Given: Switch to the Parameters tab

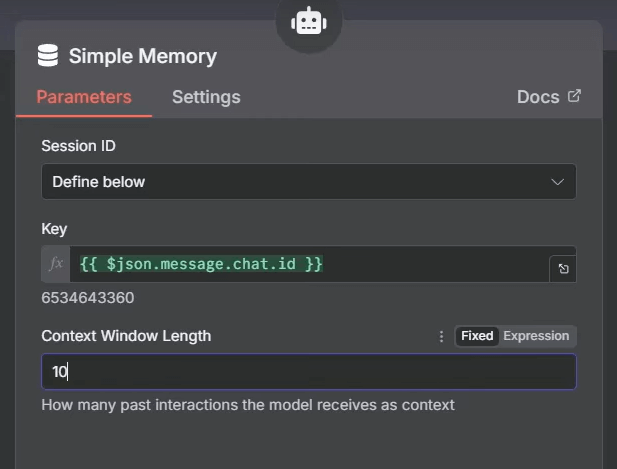Looking at the screenshot, I should (84, 97).
